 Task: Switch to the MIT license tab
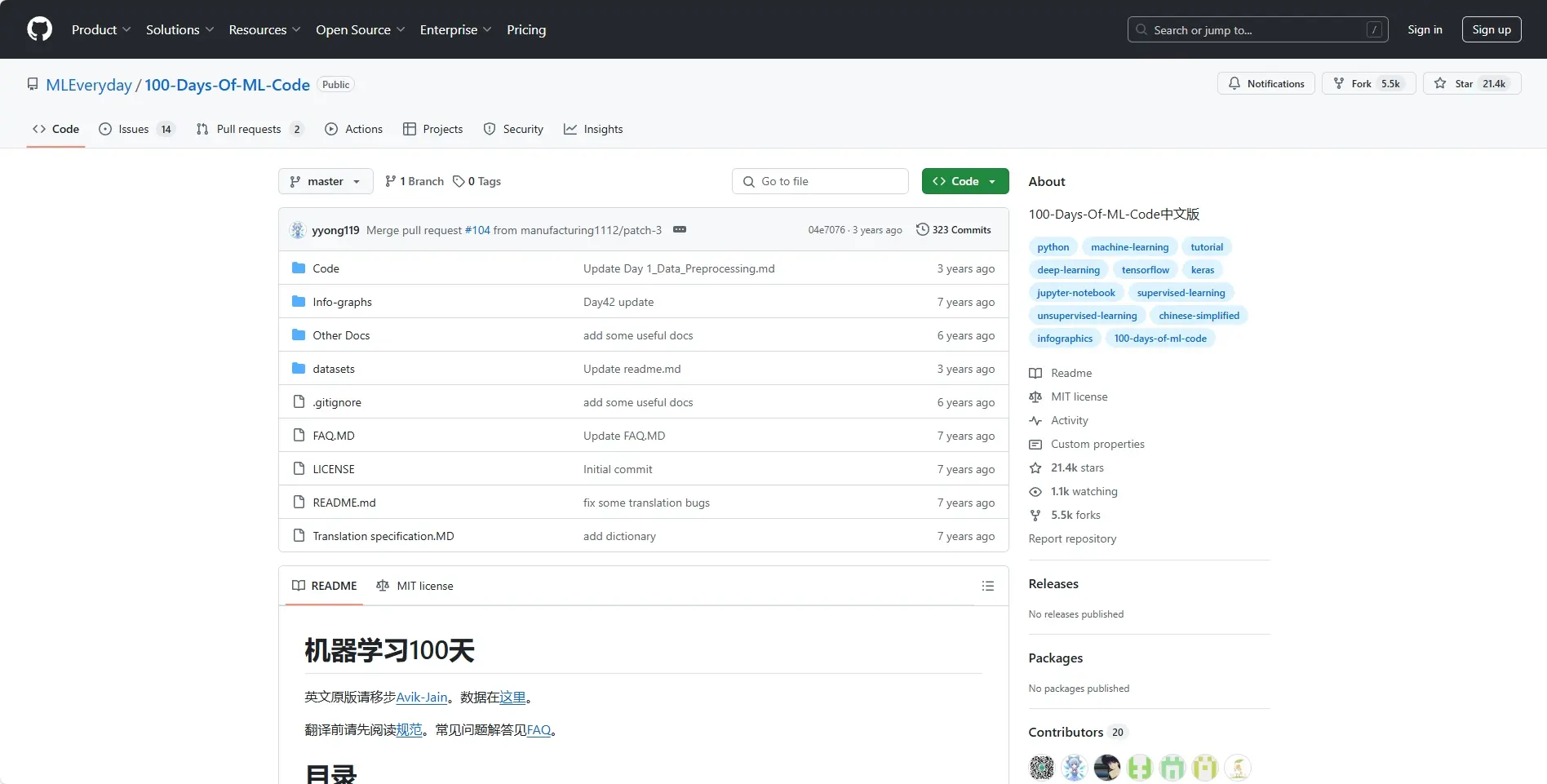(x=414, y=587)
